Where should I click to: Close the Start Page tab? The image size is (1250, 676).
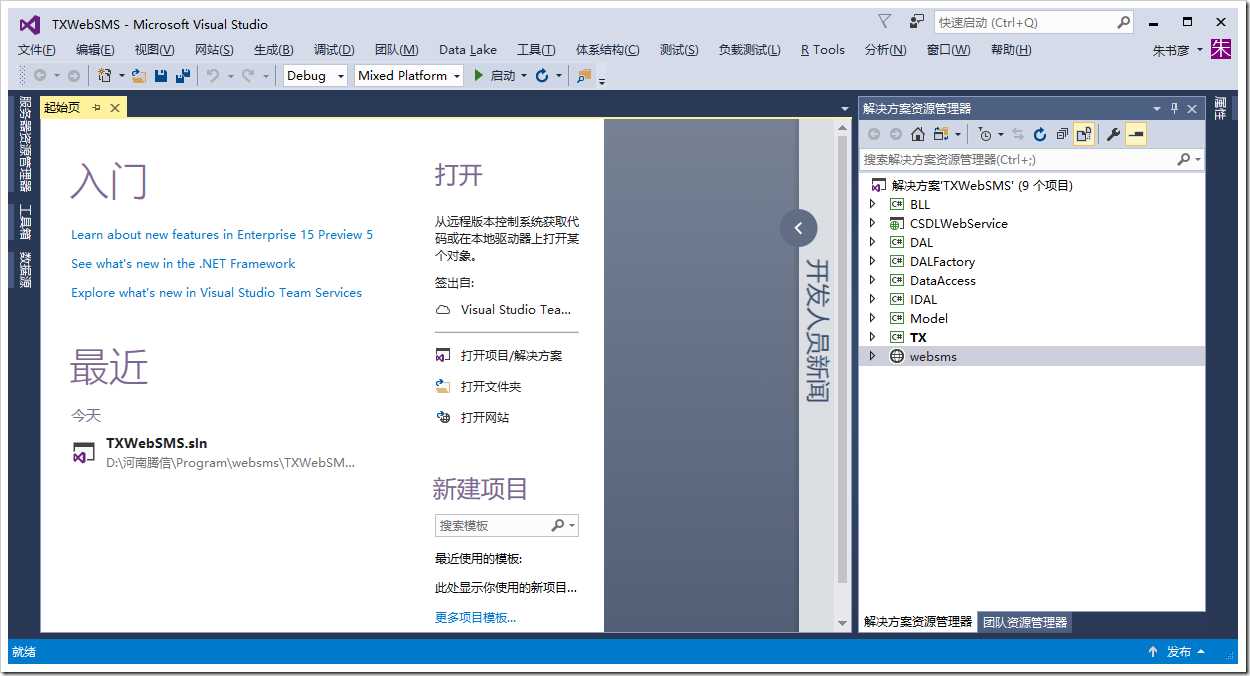pos(115,108)
